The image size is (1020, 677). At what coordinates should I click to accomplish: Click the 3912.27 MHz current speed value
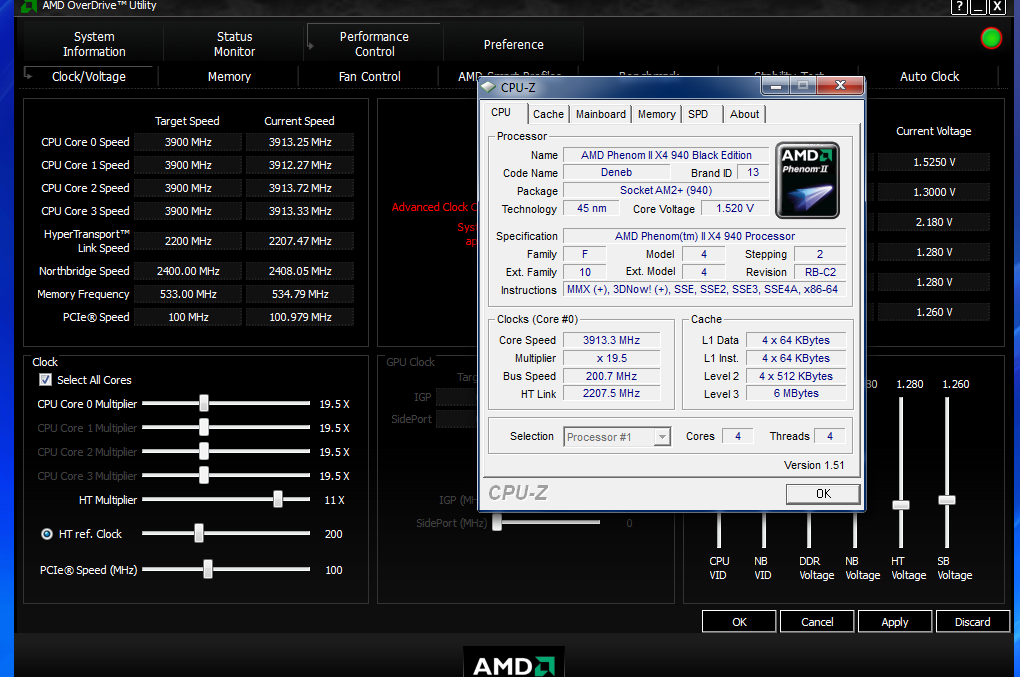pyautogui.click(x=300, y=165)
